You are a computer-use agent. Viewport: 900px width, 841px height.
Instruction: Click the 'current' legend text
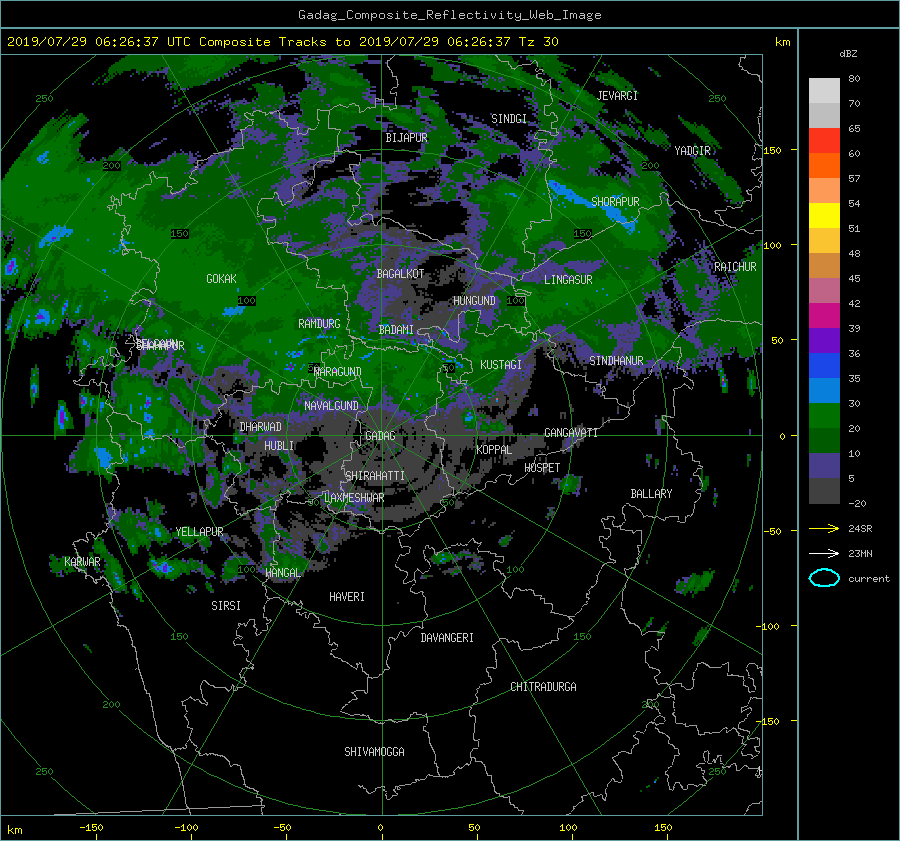click(x=868, y=579)
